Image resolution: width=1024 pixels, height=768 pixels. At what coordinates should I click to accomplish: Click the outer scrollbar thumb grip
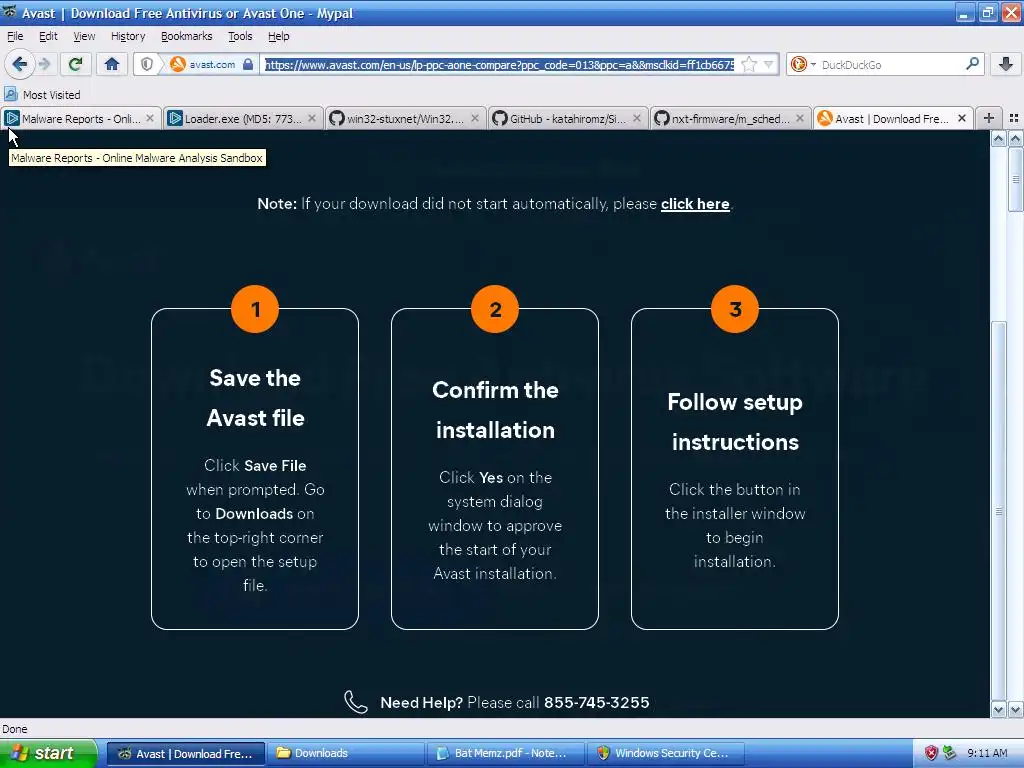click(x=1016, y=180)
